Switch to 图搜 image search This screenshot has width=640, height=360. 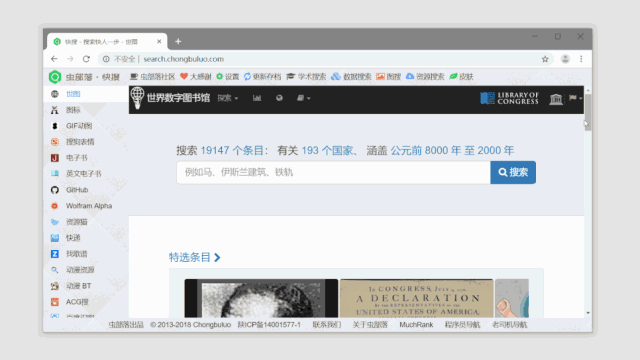[x=389, y=76]
